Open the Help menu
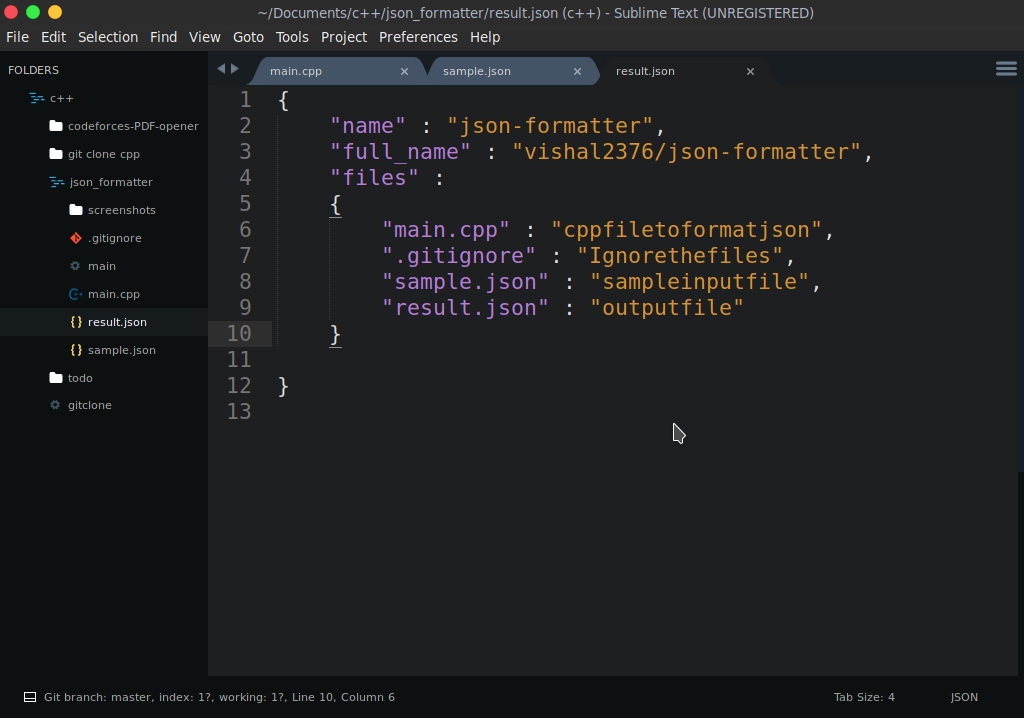Viewport: 1024px width, 718px height. pyautogui.click(x=485, y=37)
